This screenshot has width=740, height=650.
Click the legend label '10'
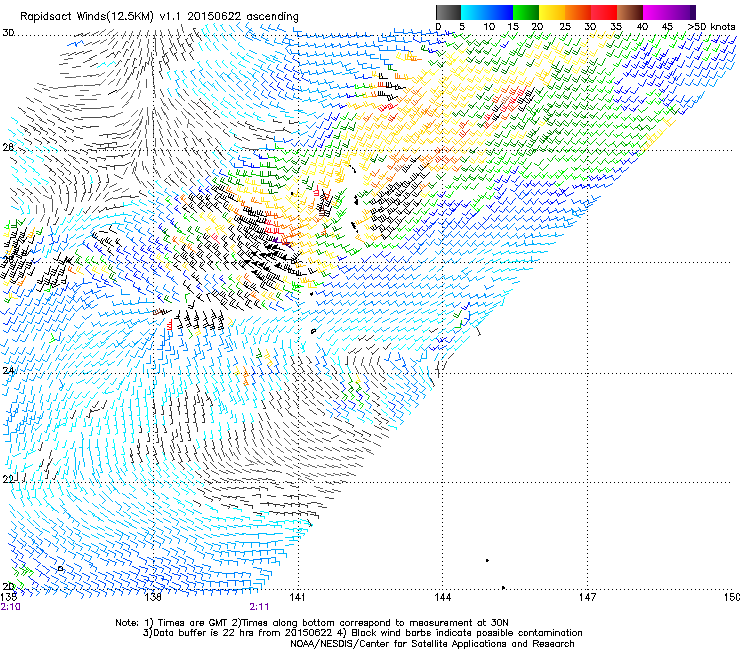click(x=489, y=27)
